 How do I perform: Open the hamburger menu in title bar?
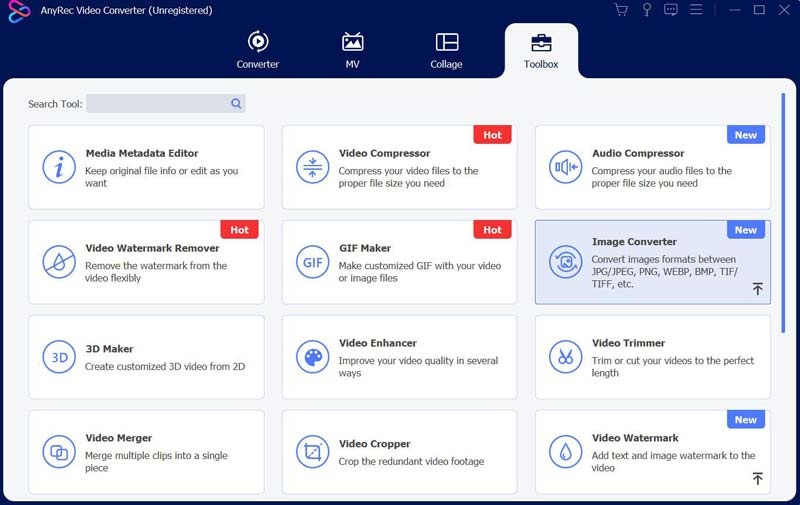tap(696, 10)
